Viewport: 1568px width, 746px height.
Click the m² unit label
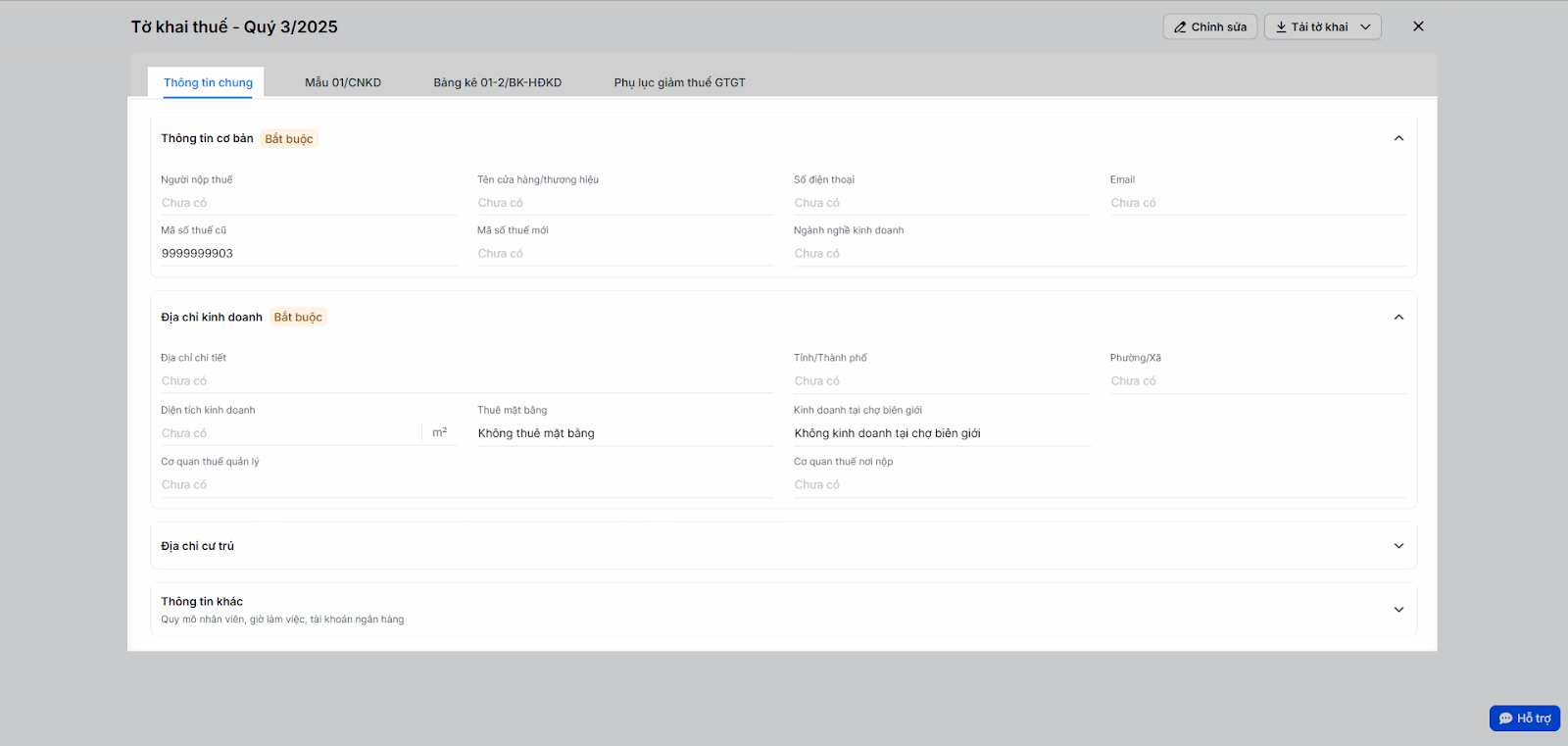[x=440, y=432]
